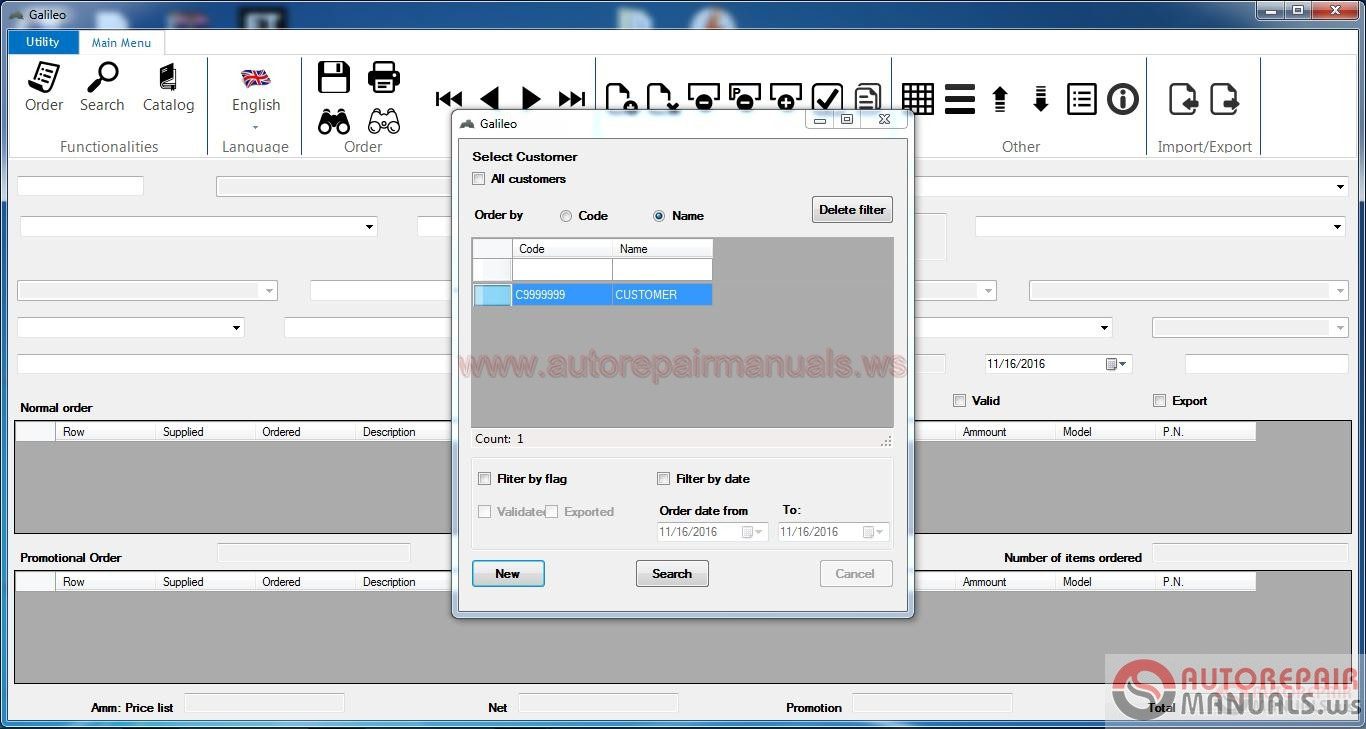Click the downward arrow icon in Other group
Viewport: 1366px width, 729px height.
coord(1040,99)
